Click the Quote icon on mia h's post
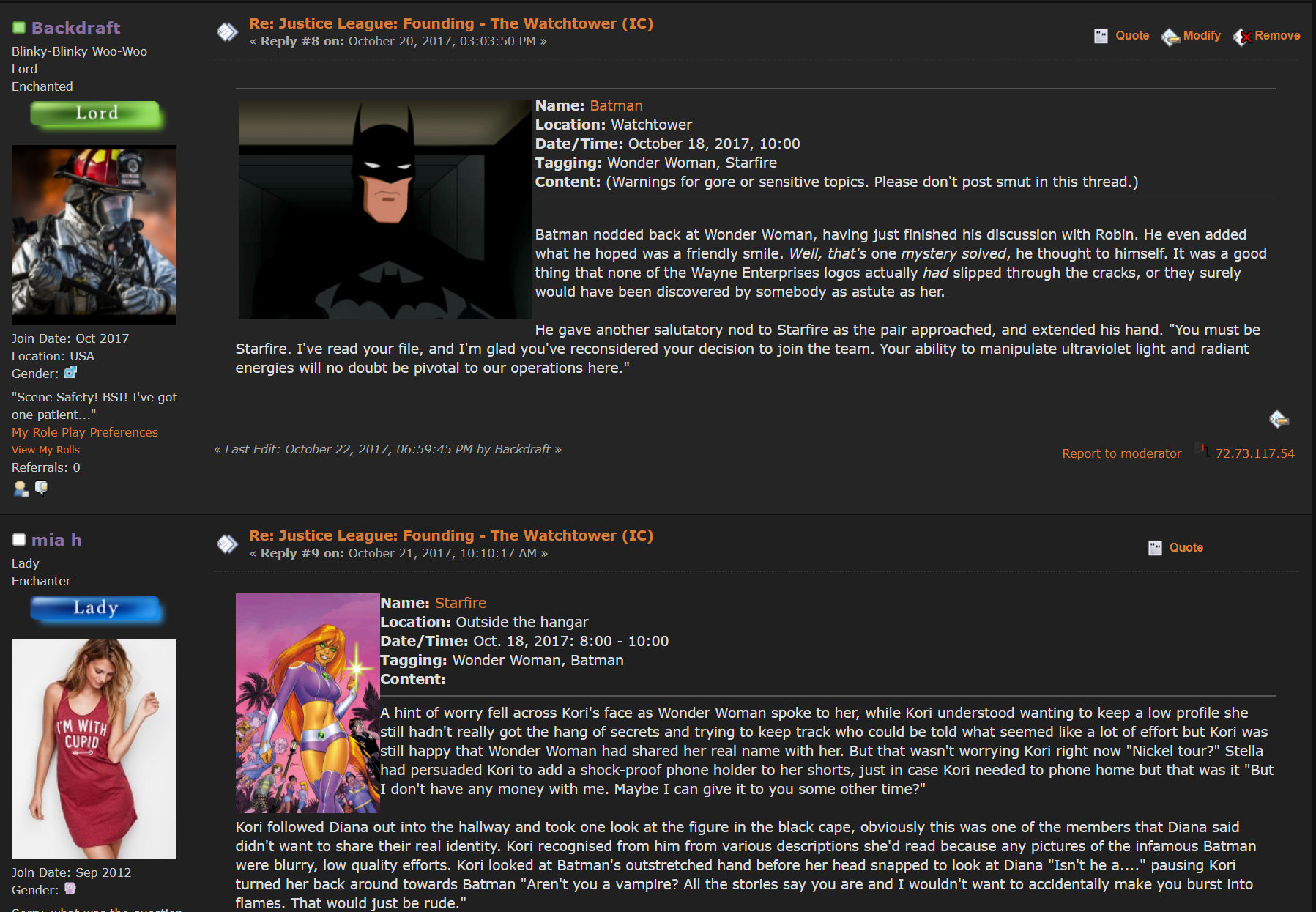The image size is (1316, 912). click(x=1155, y=548)
